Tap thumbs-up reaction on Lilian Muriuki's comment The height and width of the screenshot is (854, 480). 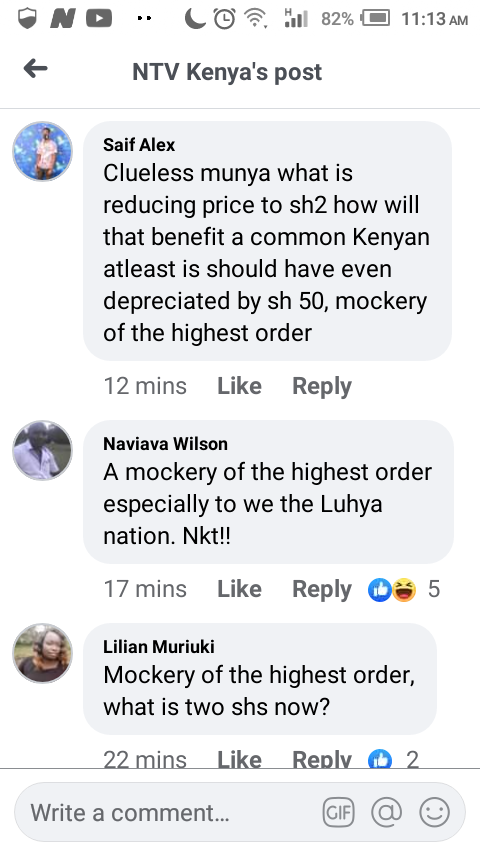point(380,759)
